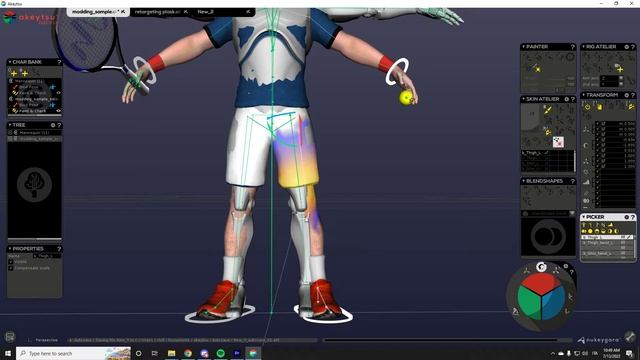The height and width of the screenshot is (360, 640).
Task: Click second yellow plus icon in Char Bank
Action: click(24, 73)
